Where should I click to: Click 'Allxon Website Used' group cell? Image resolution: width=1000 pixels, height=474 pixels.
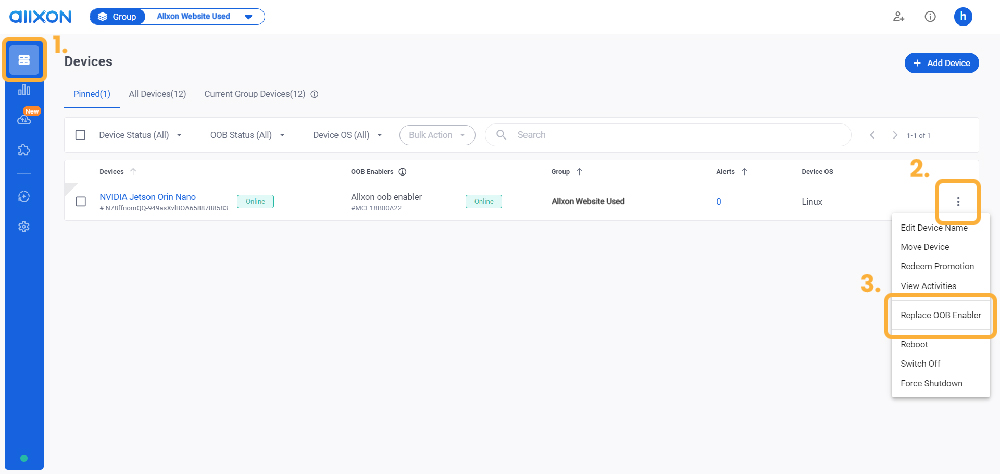588,202
